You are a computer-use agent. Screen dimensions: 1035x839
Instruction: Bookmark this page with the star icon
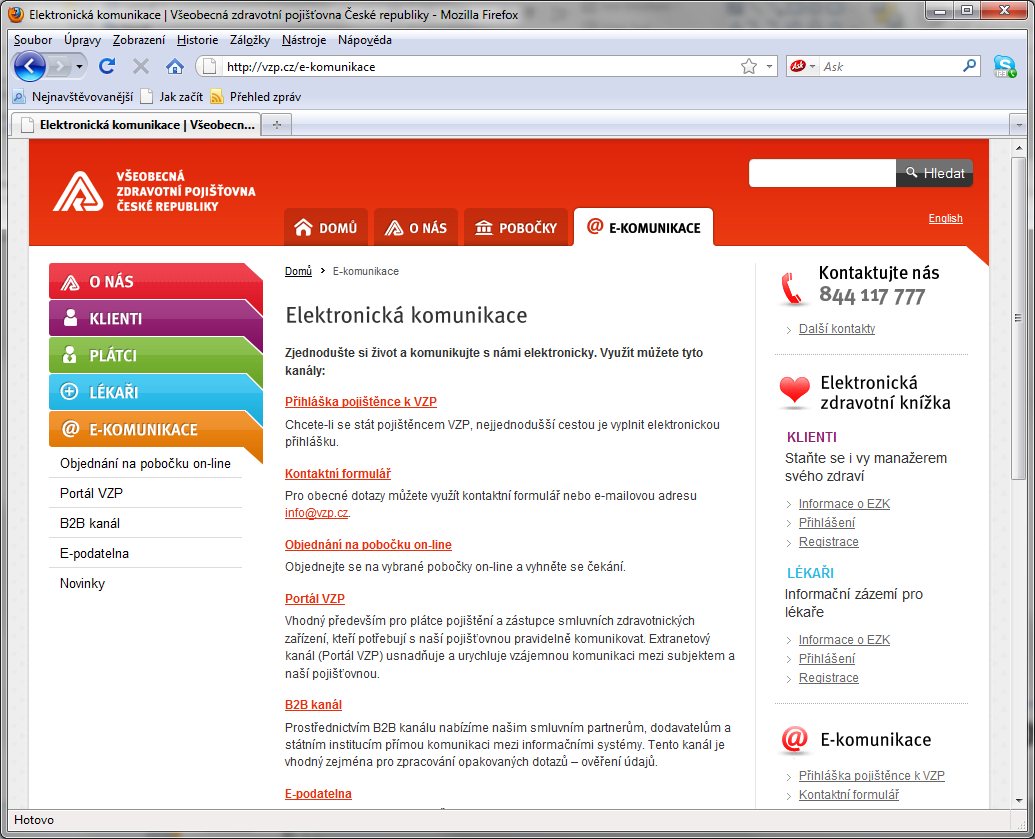pos(749,66)
